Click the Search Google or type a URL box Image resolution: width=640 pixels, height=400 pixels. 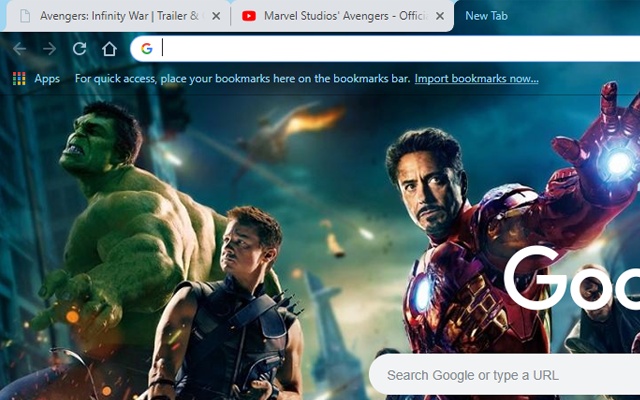tap(504, 375)
